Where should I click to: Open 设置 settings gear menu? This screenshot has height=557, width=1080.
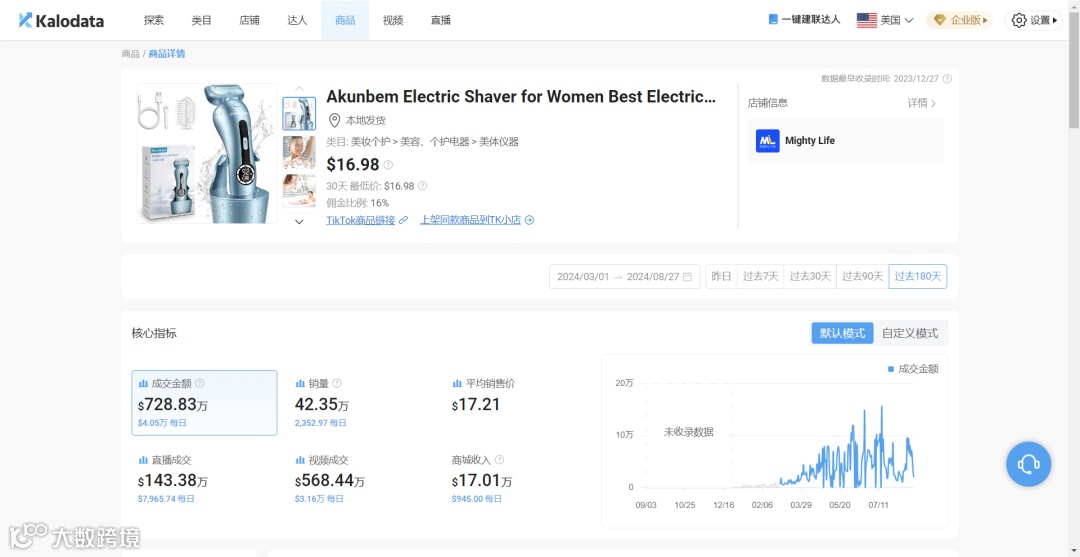(1034, 20)
